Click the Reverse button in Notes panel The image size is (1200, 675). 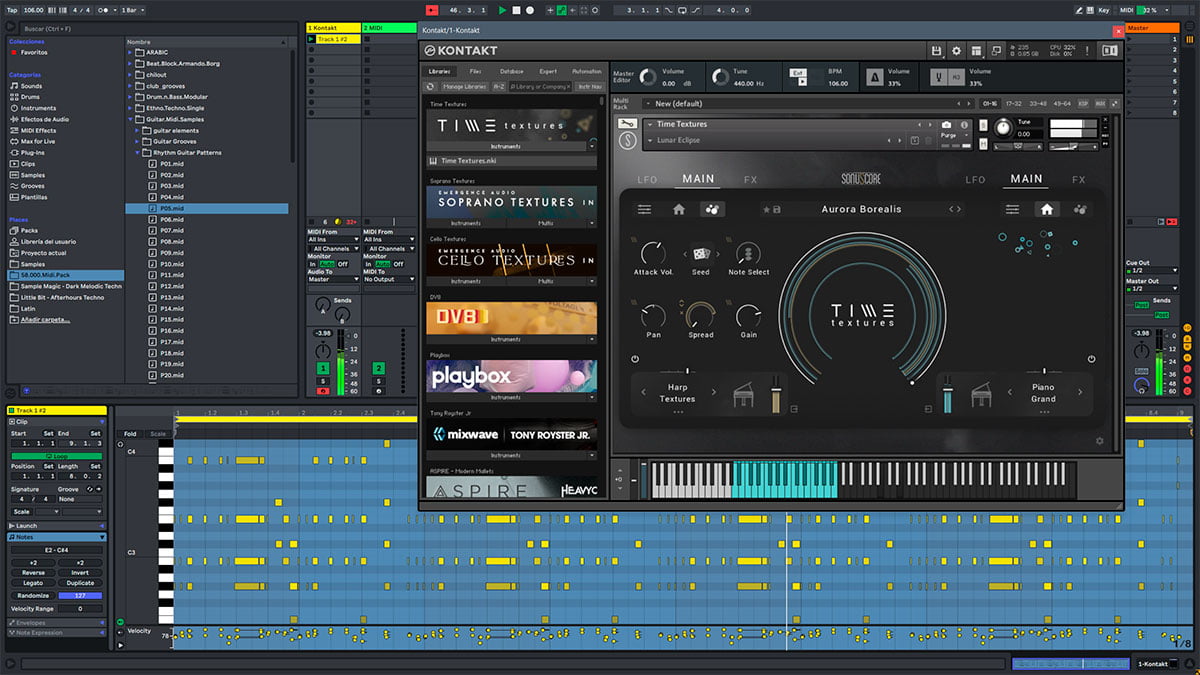[x=34, y=573]
